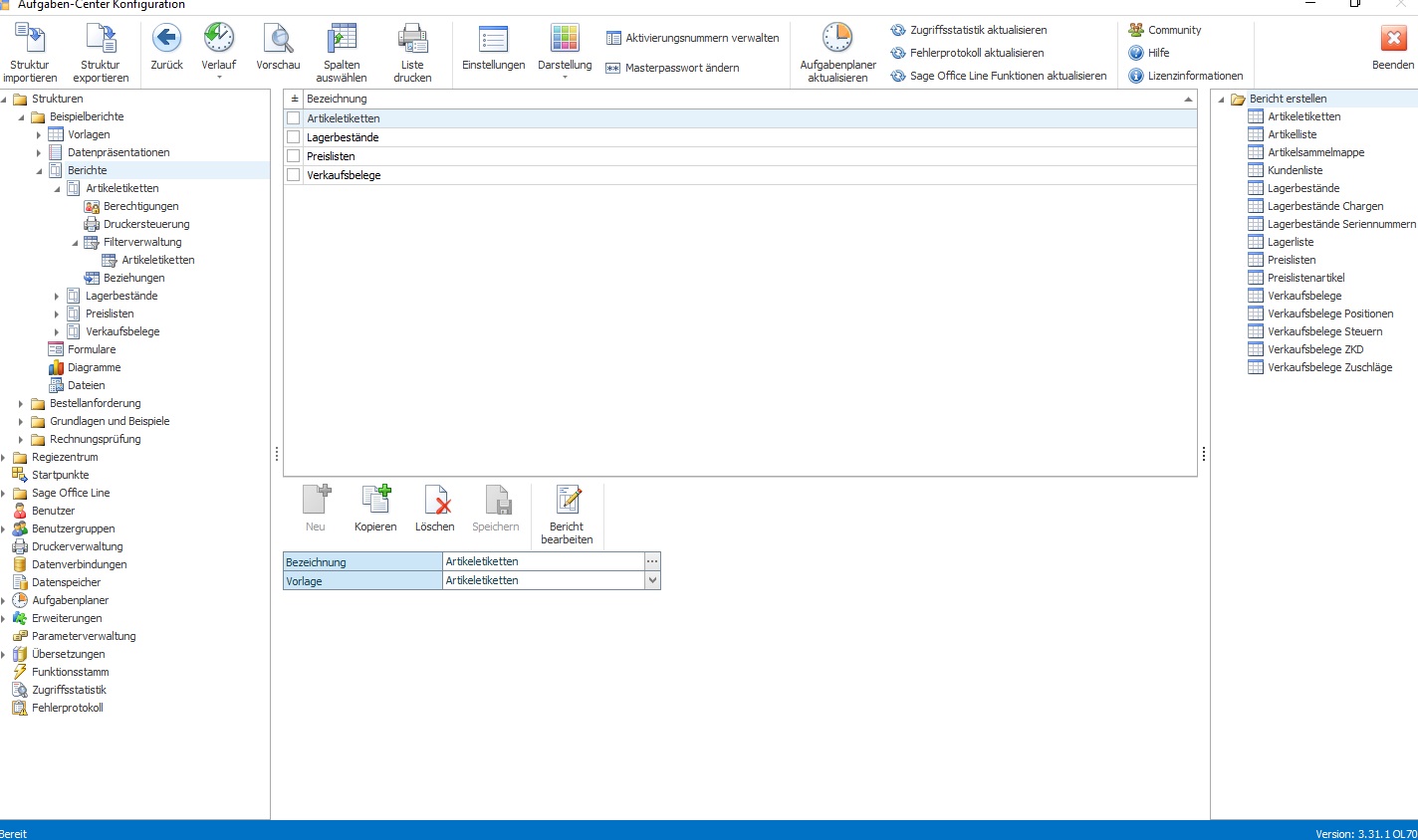Choose Verkaufsbelege ZKD under Bericht erstellen
Screen dimensions: 1418x840
1315,349
